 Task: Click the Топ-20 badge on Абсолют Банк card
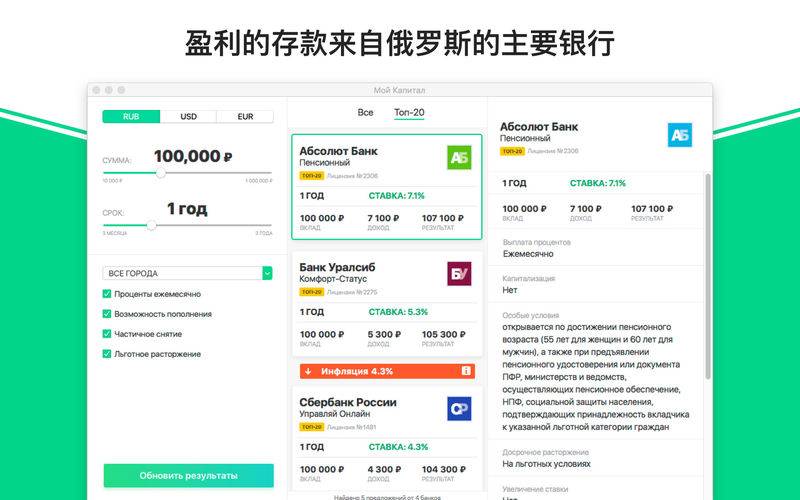[x=312, y=176]
